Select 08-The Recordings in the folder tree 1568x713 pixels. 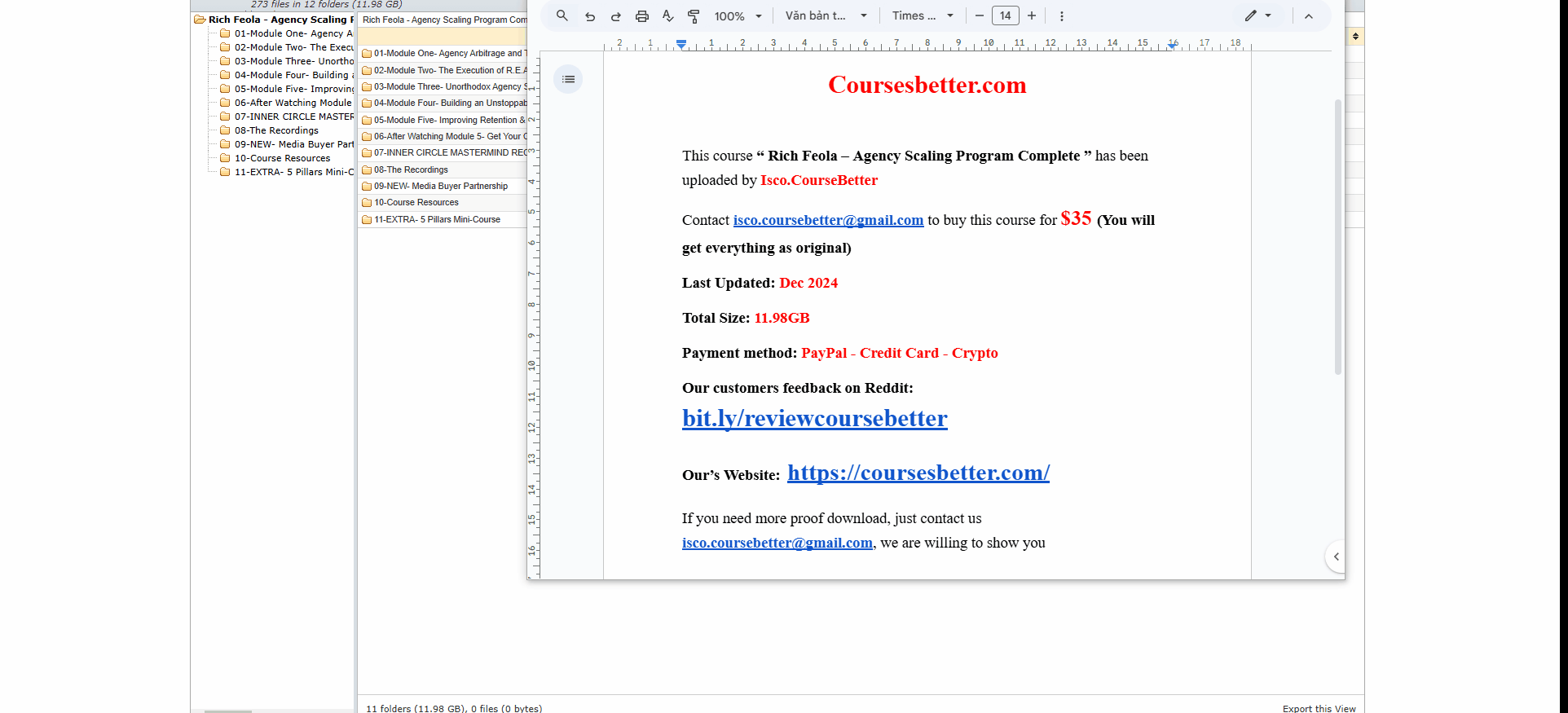[x=270, y=130]
